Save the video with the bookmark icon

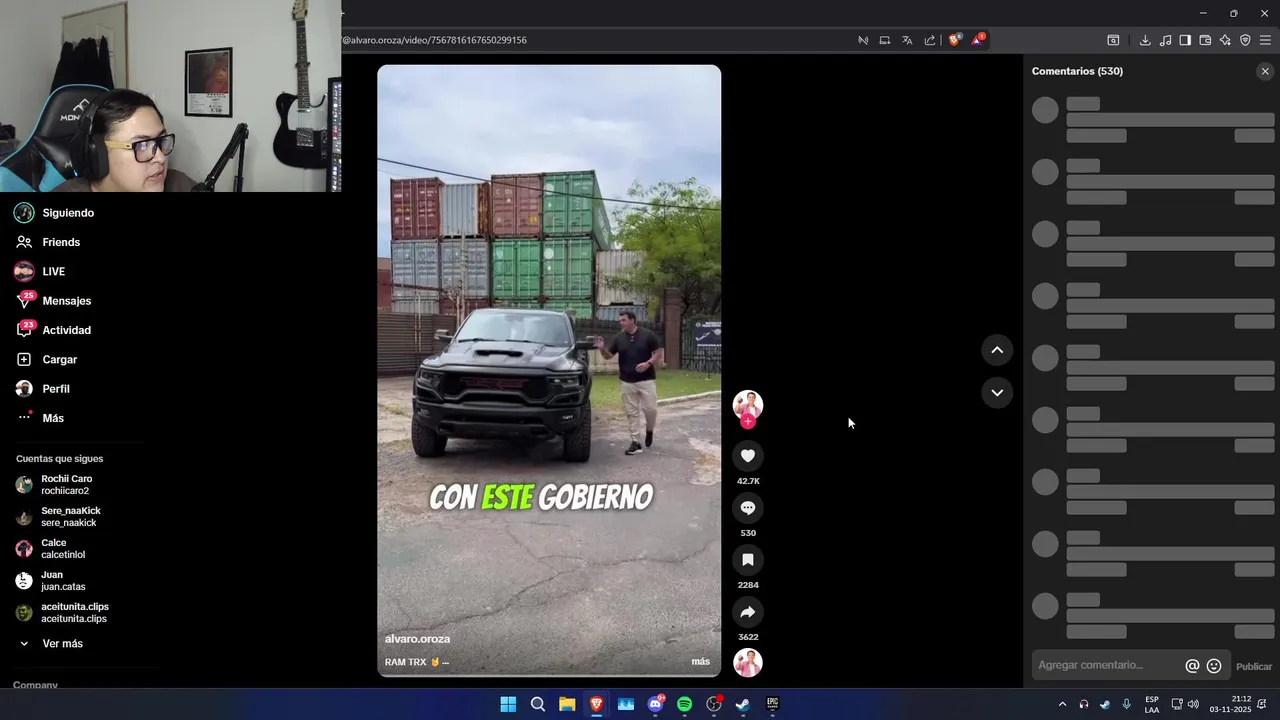tap(747, 560)
